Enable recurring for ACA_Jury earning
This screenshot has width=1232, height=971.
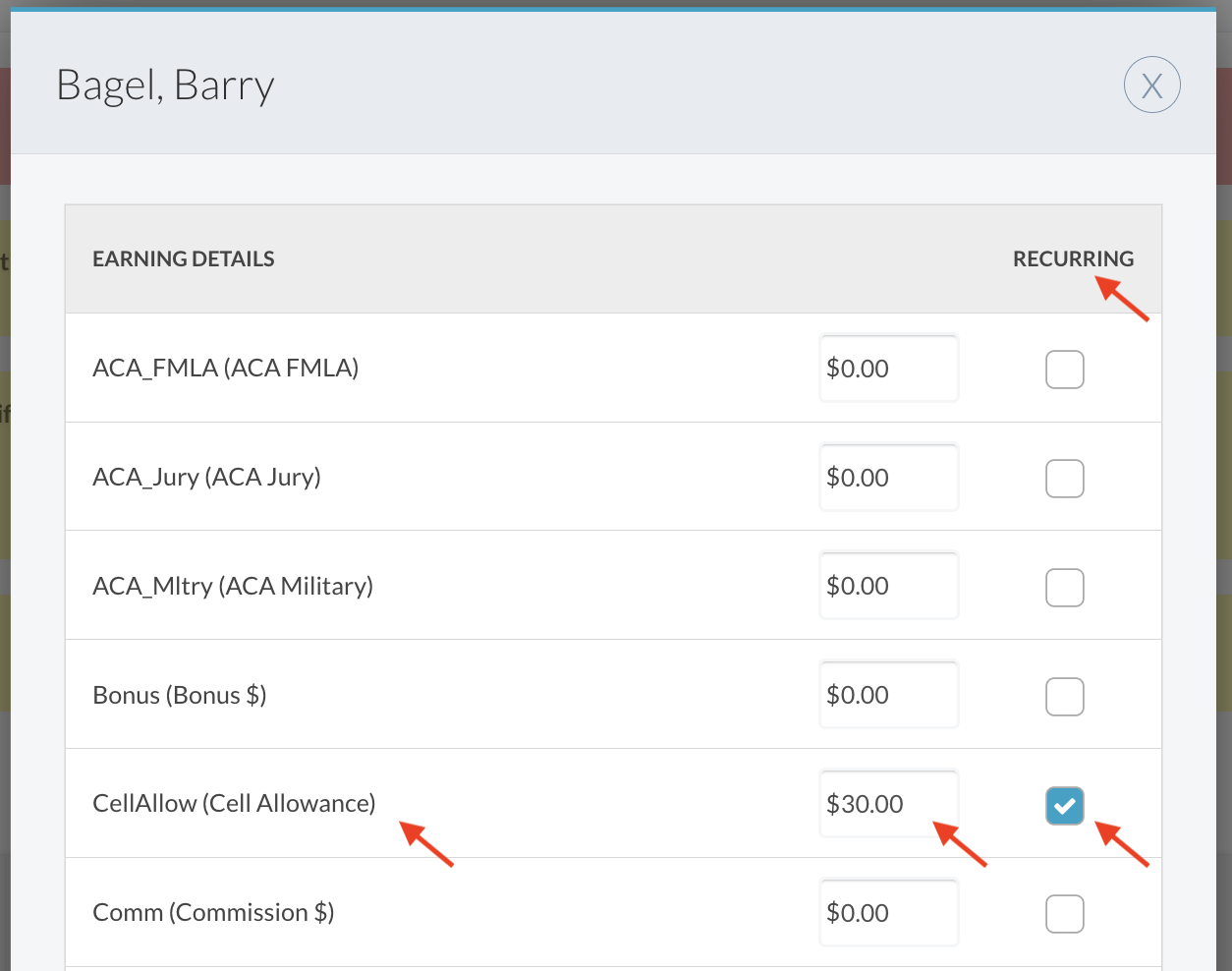(x=1064, y=479)
